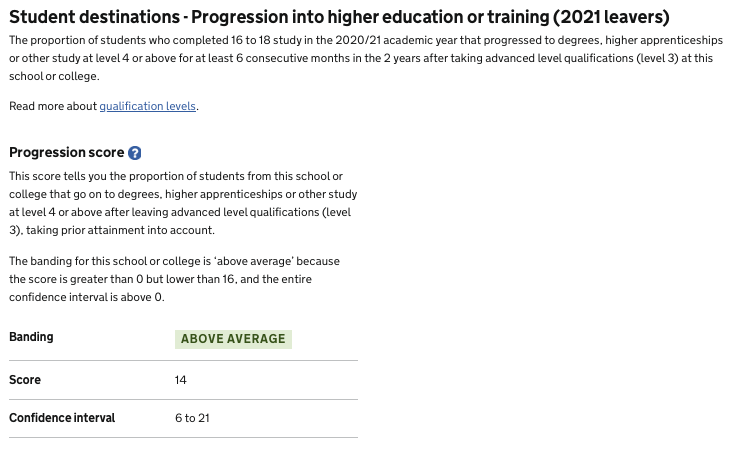Viewport: 744px width, 452px height.
Task: Click the ABOVE AVERAGE banding tag
Action: [233, 339]
